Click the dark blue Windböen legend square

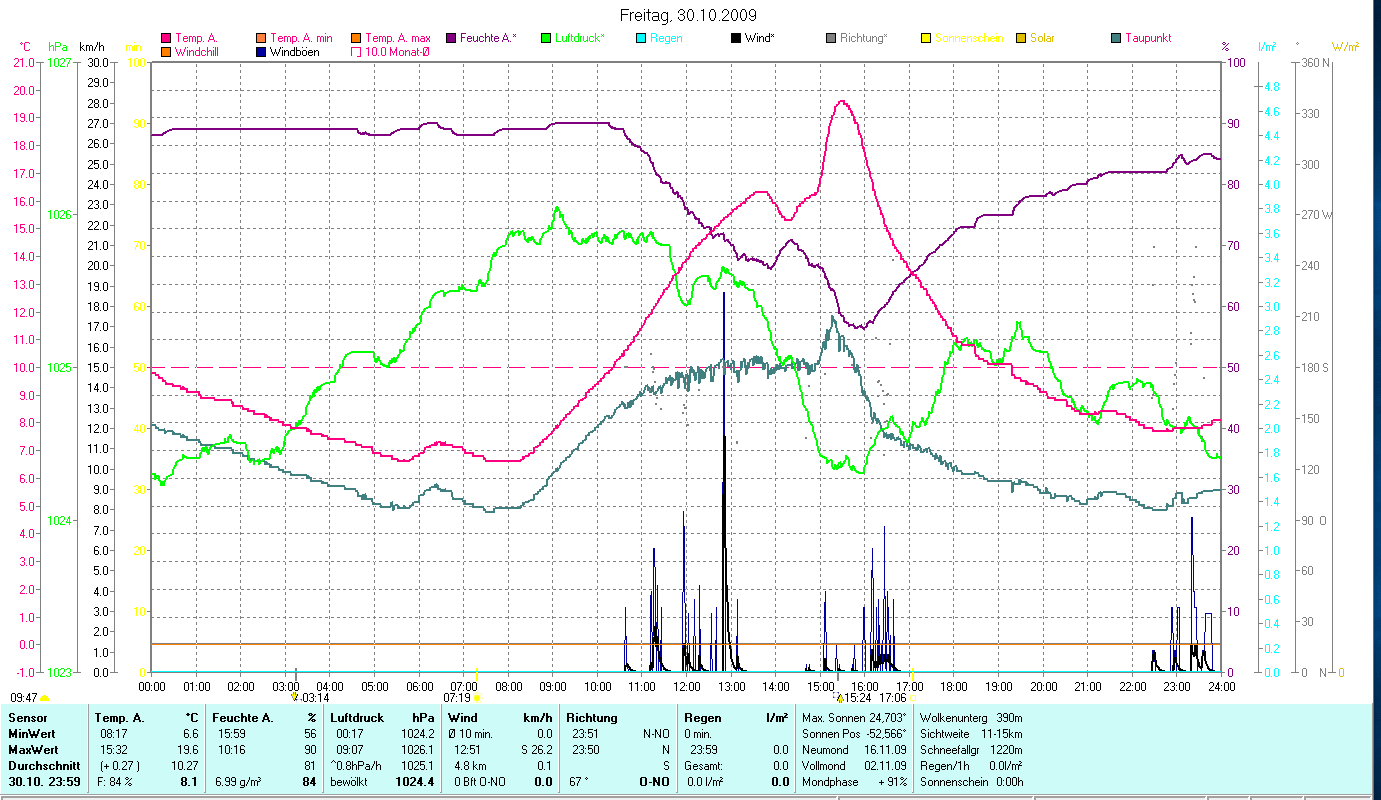[x=261, y=51]
